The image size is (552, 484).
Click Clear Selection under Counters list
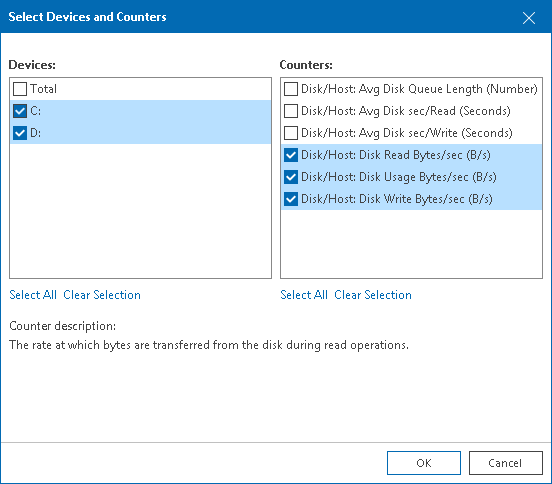pyautogui.click(x=373, y=295)
